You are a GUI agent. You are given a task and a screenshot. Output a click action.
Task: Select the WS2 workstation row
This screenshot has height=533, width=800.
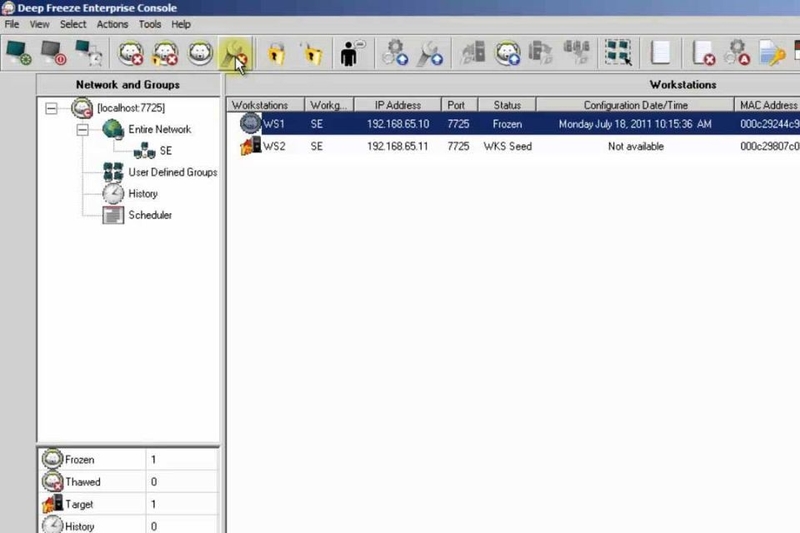click(x=513, y=146)
